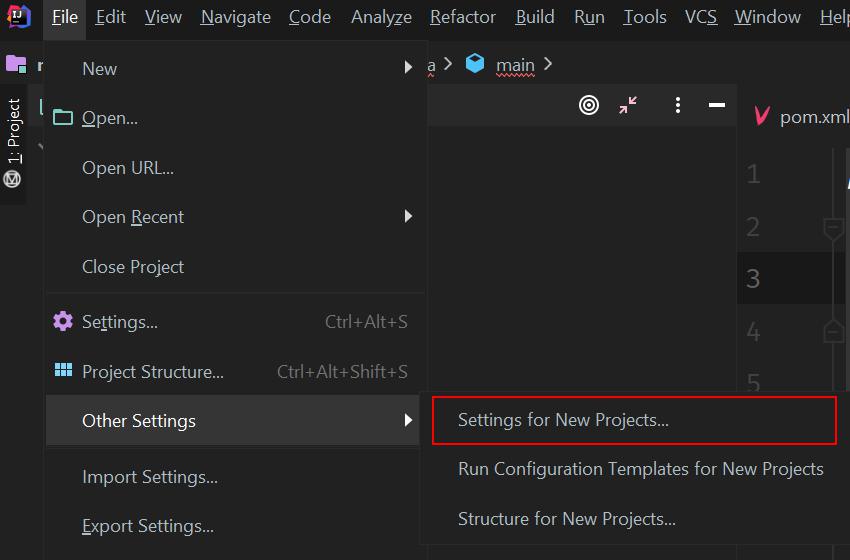Click the main module cube icon in breadcrumb
850x560 pixels.
(x=475, y=63)
